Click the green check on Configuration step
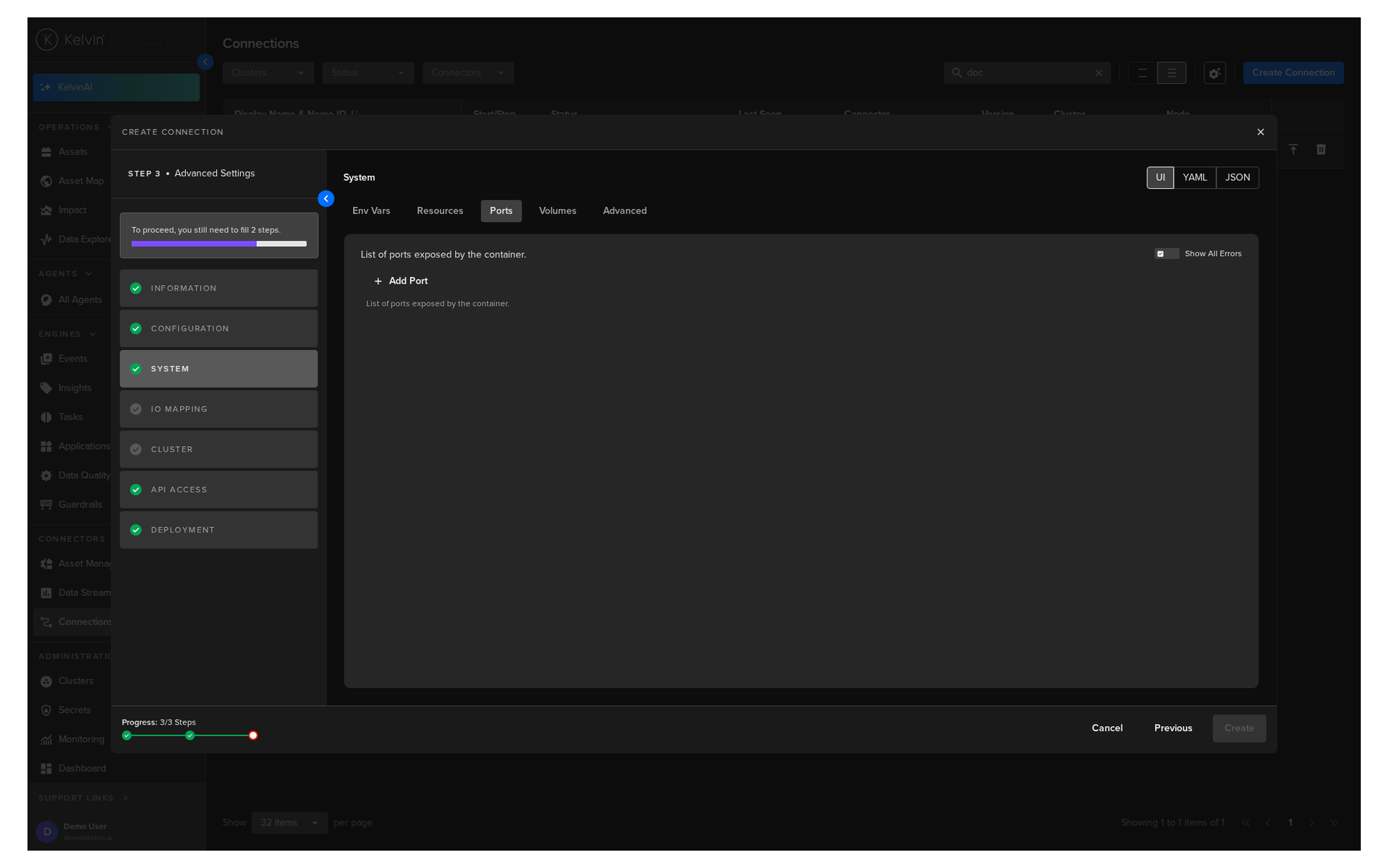The height and width of the screenshot is (868, 1389). point(135,328)
